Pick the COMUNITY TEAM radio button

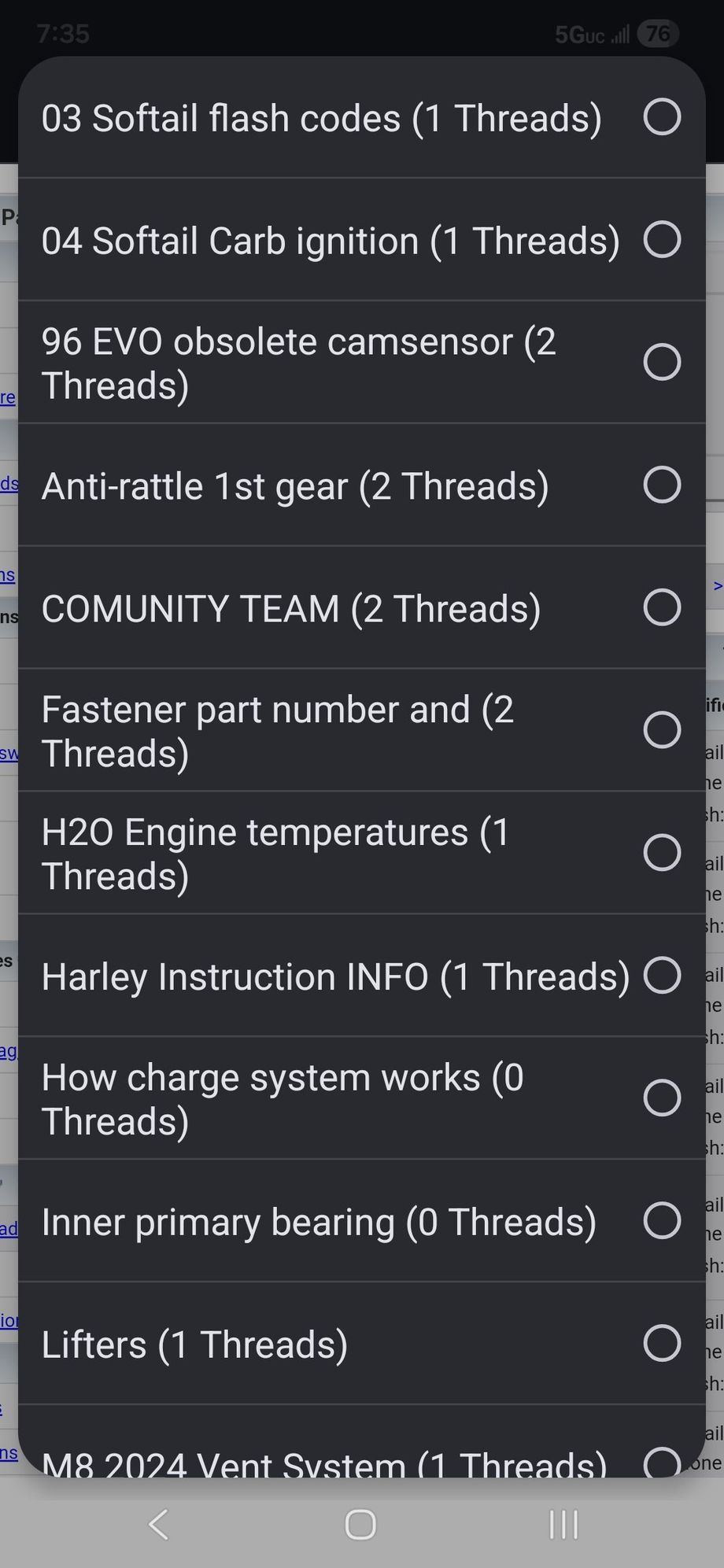pyautogui.click(x=662, y=607)
